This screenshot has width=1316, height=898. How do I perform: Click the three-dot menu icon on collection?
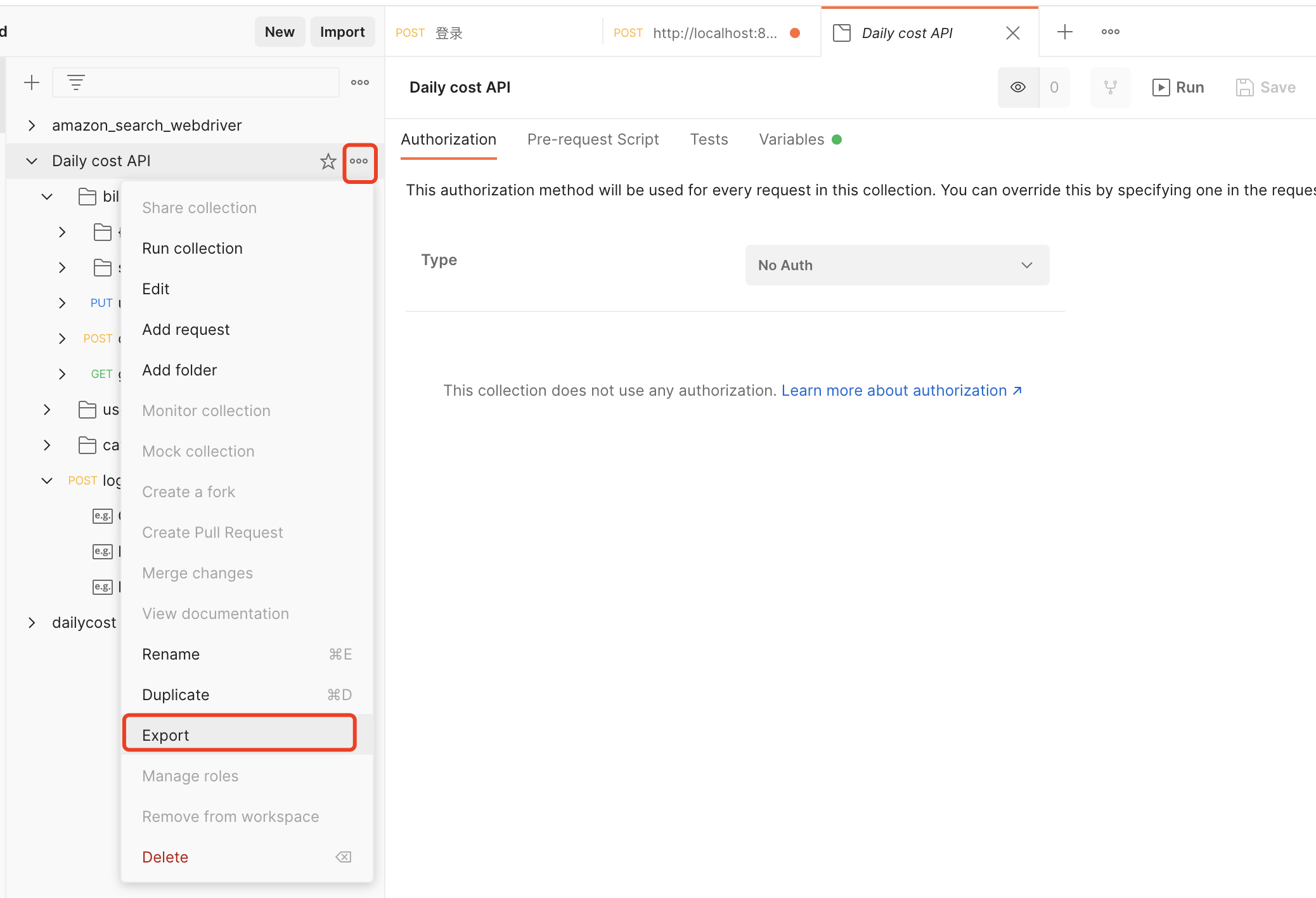[359, 160]
